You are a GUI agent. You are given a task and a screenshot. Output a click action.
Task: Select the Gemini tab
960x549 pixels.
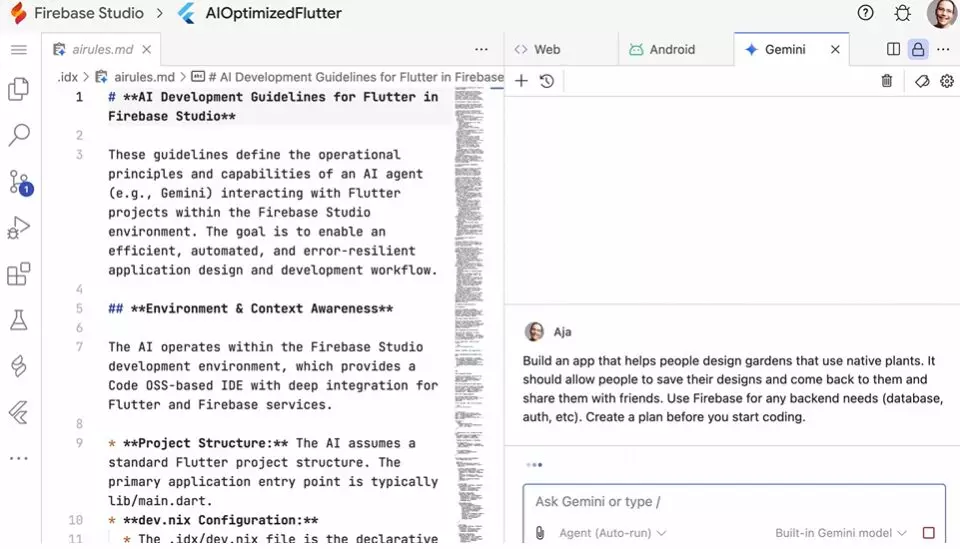pyautogui.click(x=784, y=50)
